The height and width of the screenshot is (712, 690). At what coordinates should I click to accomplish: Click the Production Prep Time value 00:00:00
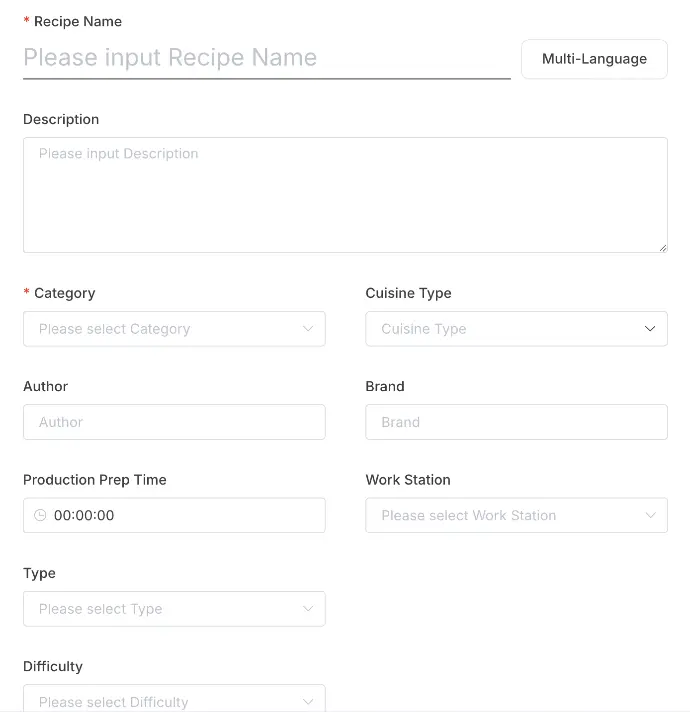pos(85,516)
